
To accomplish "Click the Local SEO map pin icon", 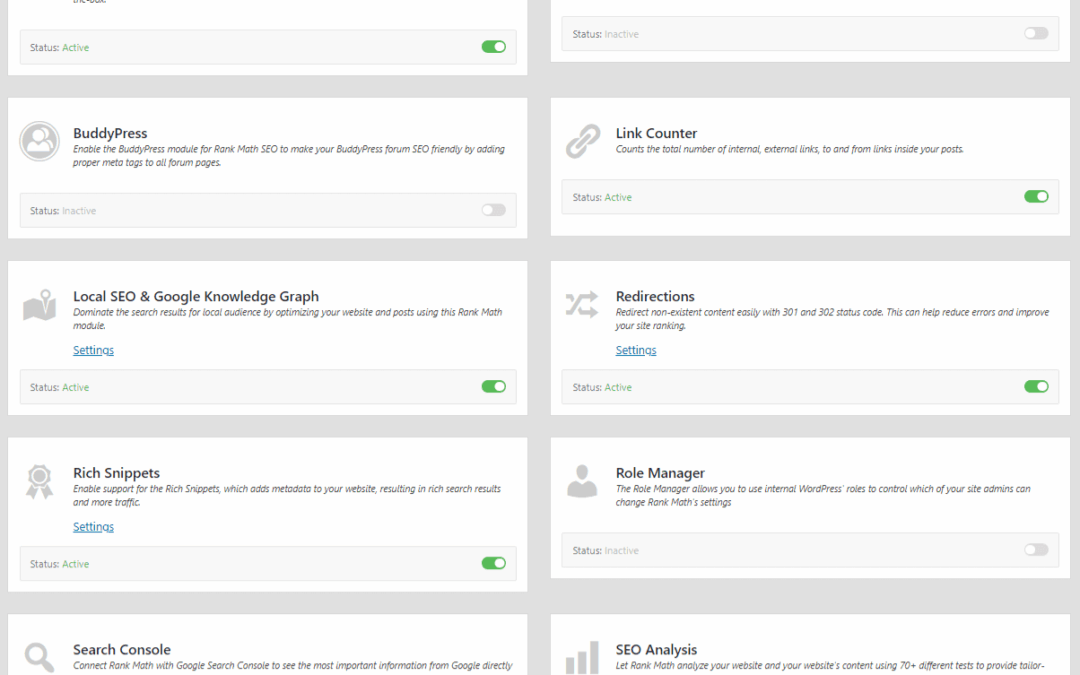I will 39,304.
